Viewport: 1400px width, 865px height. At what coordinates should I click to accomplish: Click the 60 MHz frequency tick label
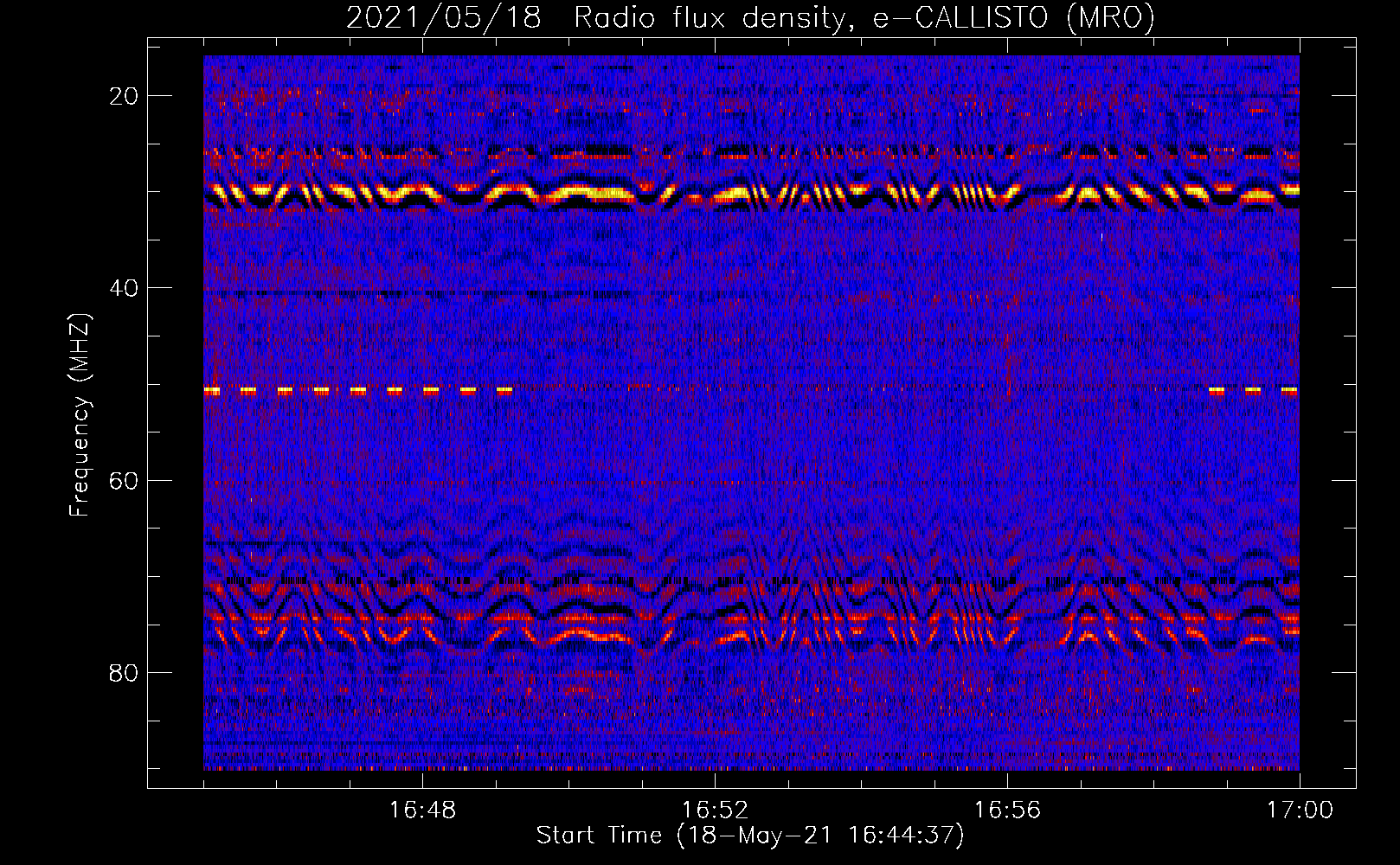click(125, 480)
